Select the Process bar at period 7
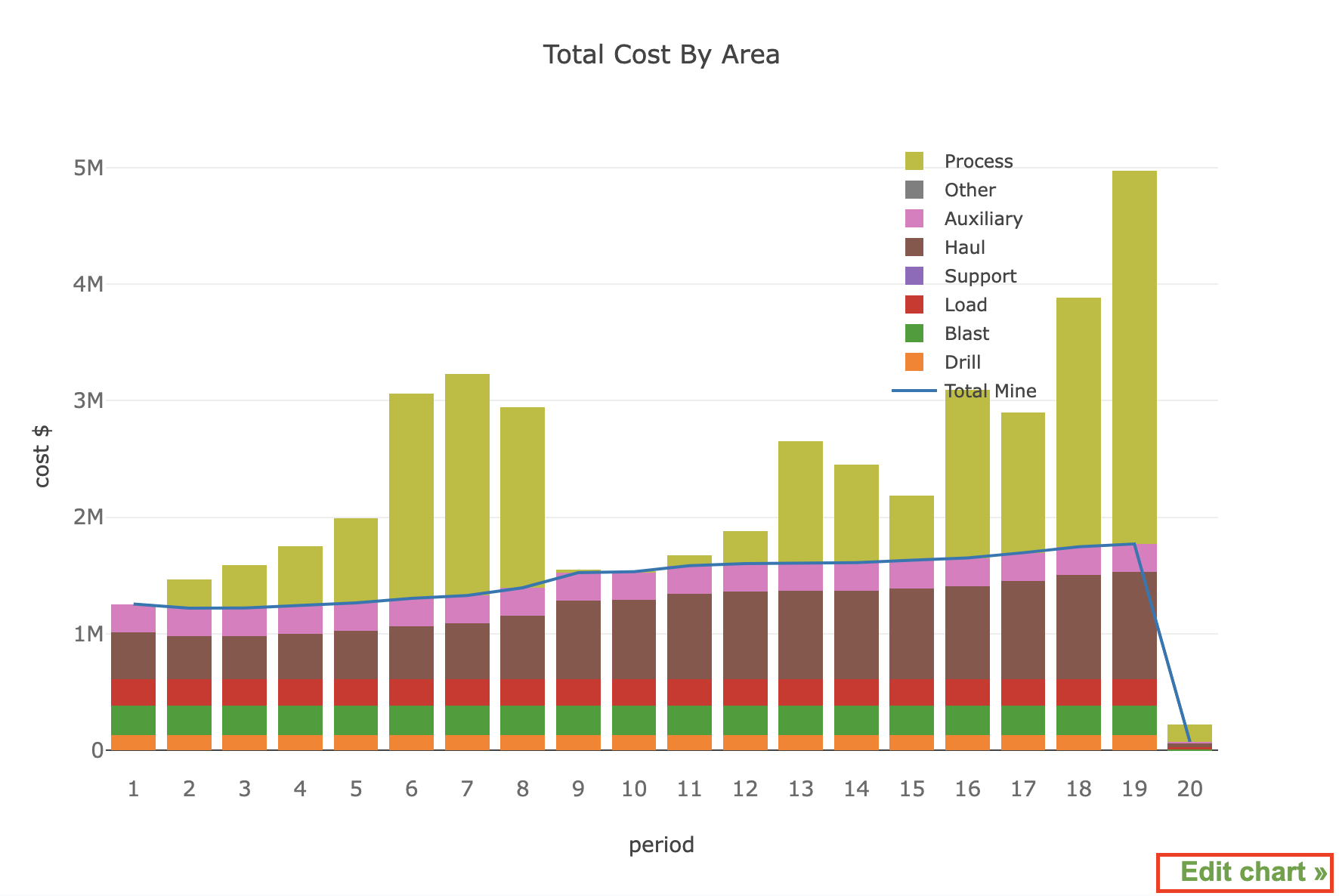The image size is (1339, 896). 467,484
